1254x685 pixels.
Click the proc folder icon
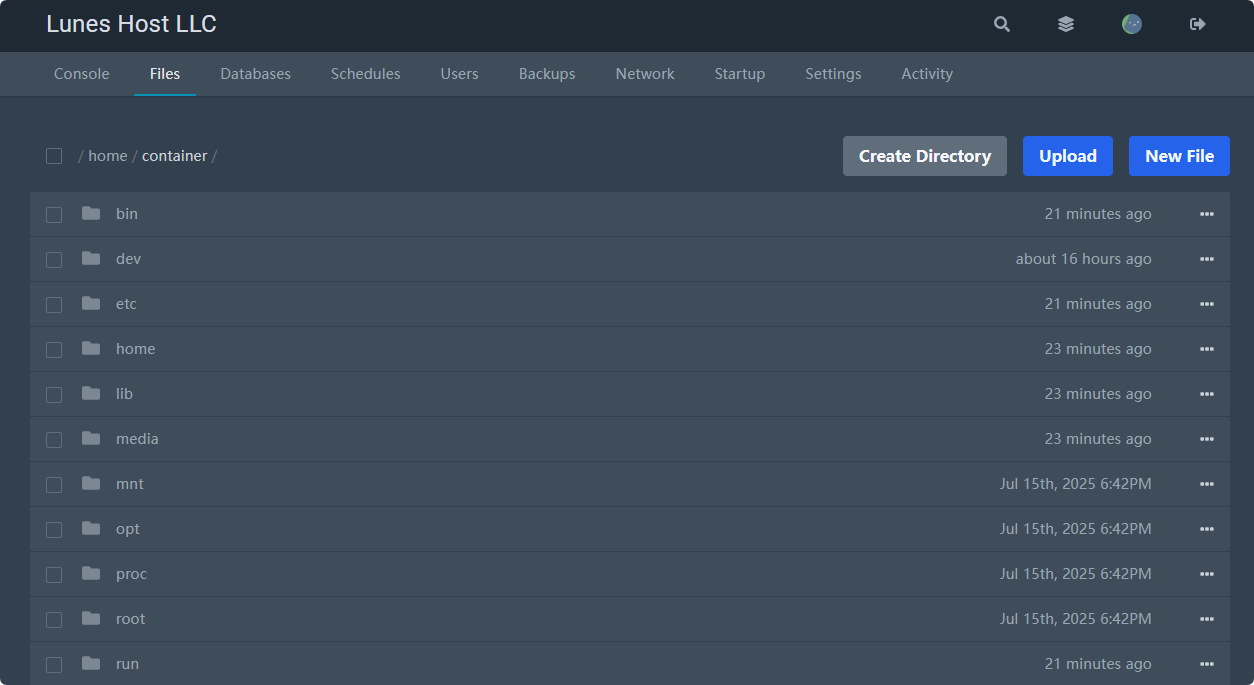coord(91,573)
